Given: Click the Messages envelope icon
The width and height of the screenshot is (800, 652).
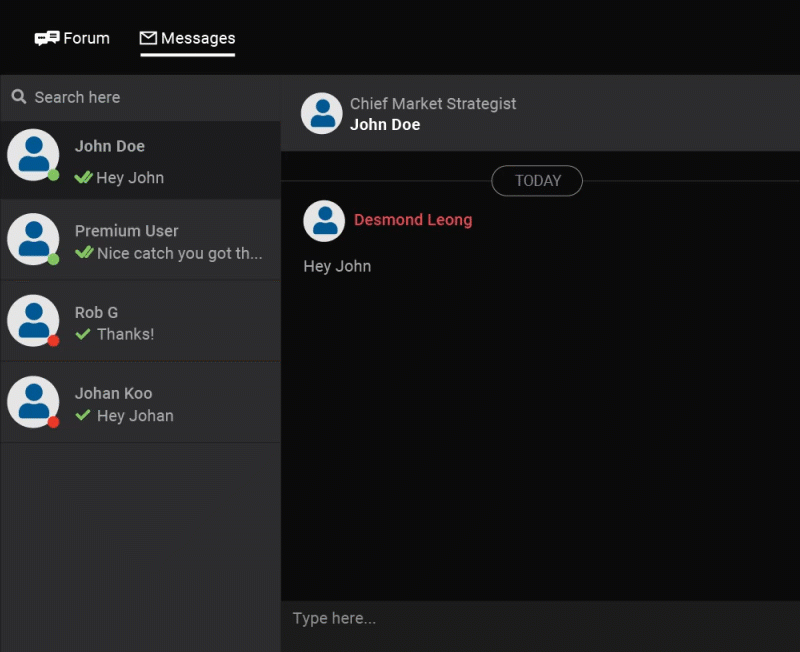Looking at the screenshot, I should click(x=148, y=38).
